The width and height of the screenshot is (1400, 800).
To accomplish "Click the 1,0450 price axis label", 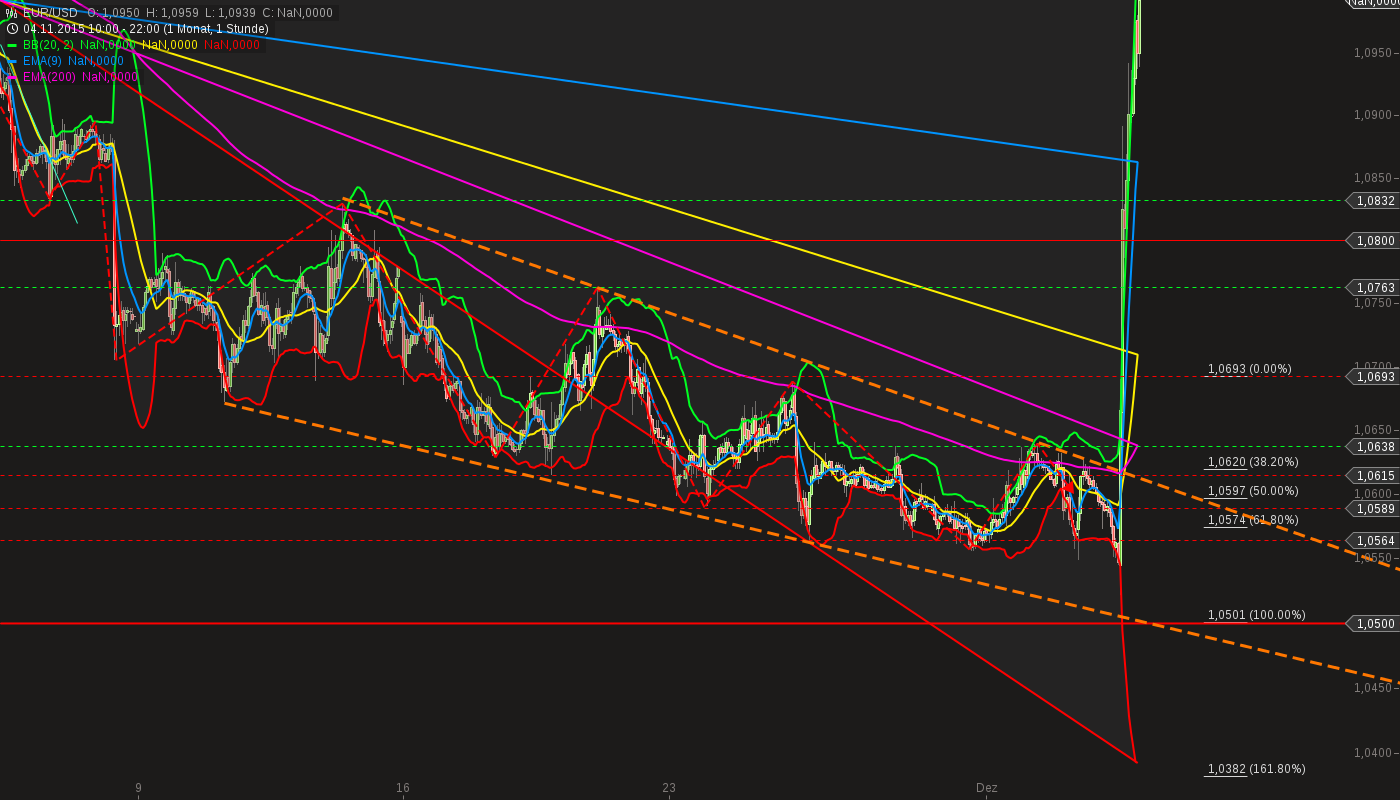I will pyautogui.click(x=1372, y=687).
